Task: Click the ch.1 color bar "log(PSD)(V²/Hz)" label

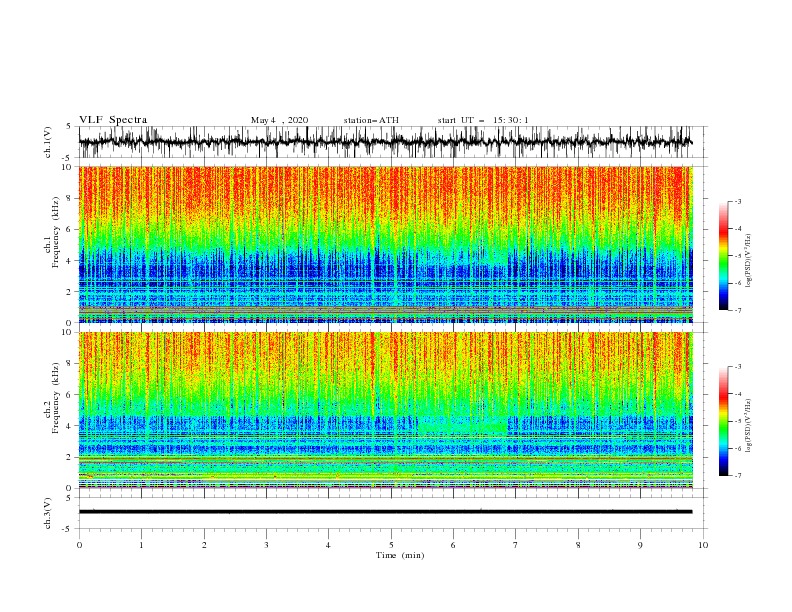Action: point(748,261)
